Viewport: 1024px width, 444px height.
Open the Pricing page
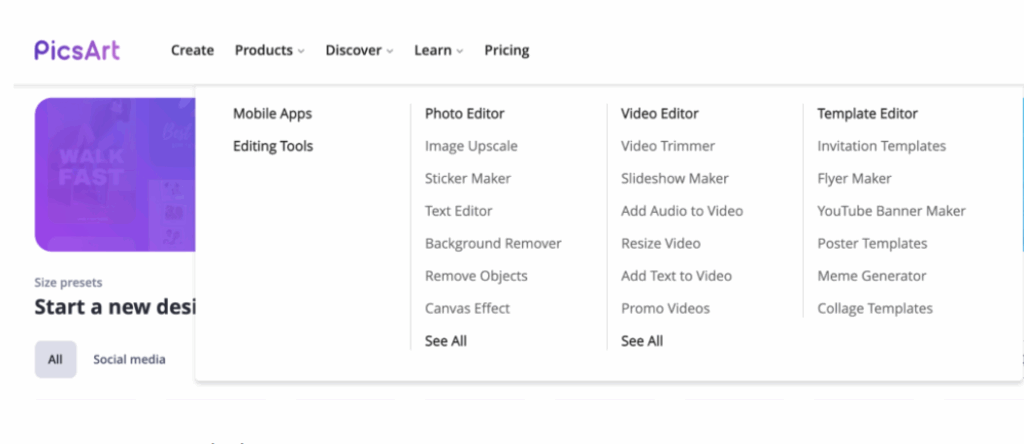pyautogui.click(x=507, y=50)
